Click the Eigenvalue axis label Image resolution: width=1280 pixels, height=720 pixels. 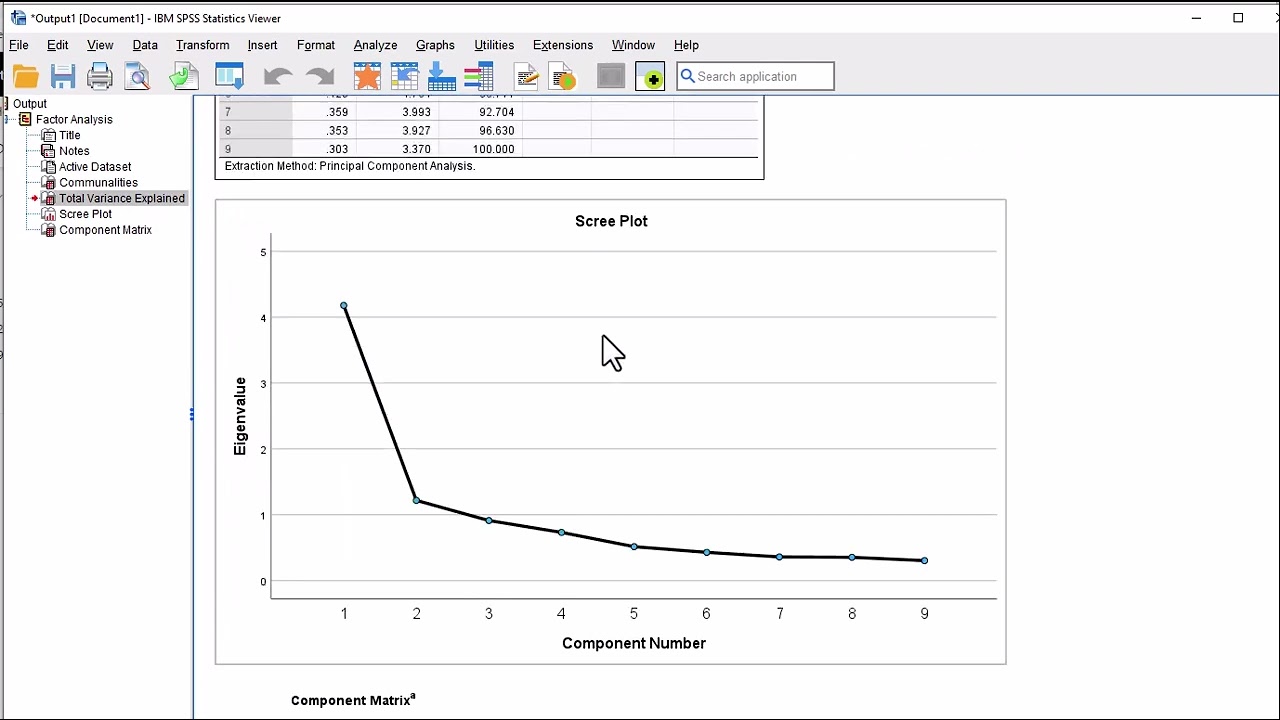(x=240, y=416)
